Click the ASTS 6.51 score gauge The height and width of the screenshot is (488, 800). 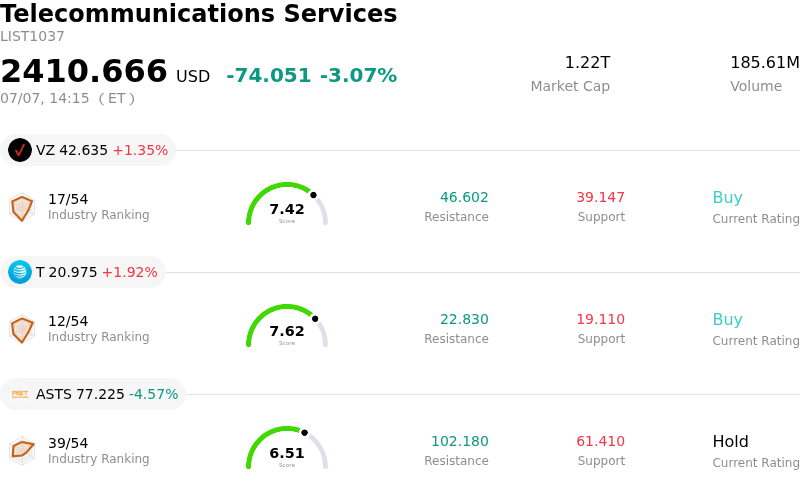point(287,448)
